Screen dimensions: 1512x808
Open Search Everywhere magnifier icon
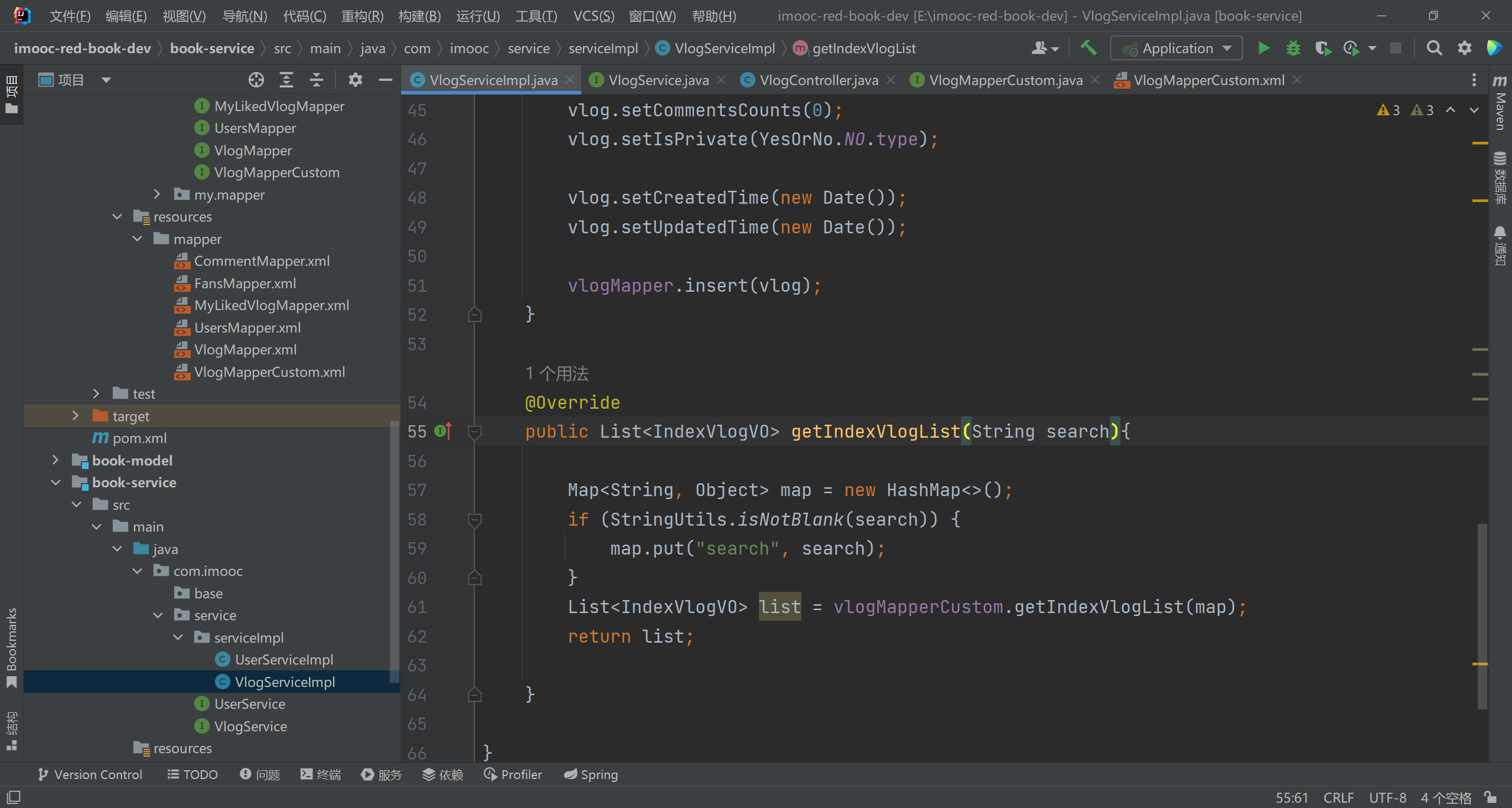click(1434, 48)
